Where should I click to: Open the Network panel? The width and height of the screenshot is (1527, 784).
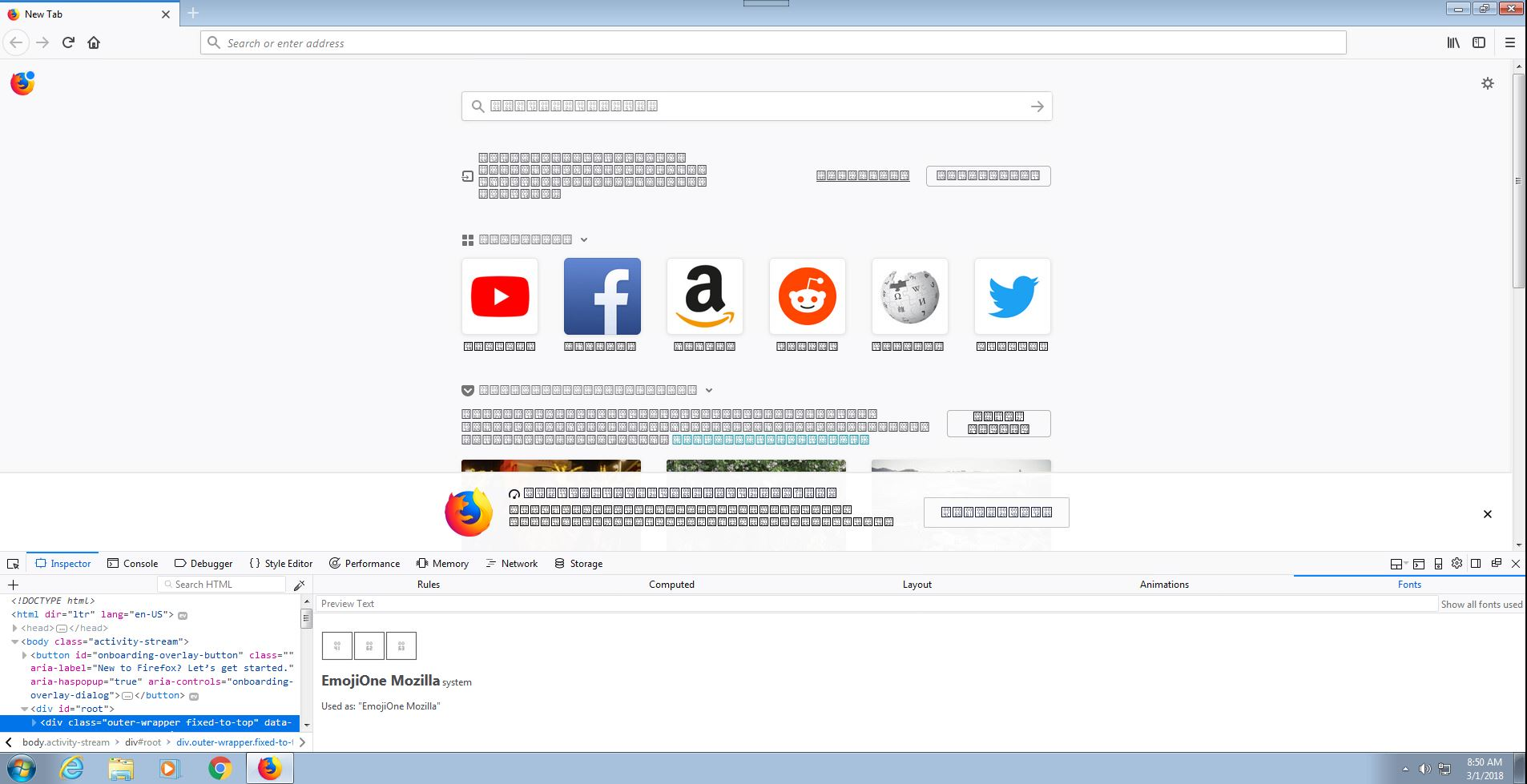click(x=512, y=564)
